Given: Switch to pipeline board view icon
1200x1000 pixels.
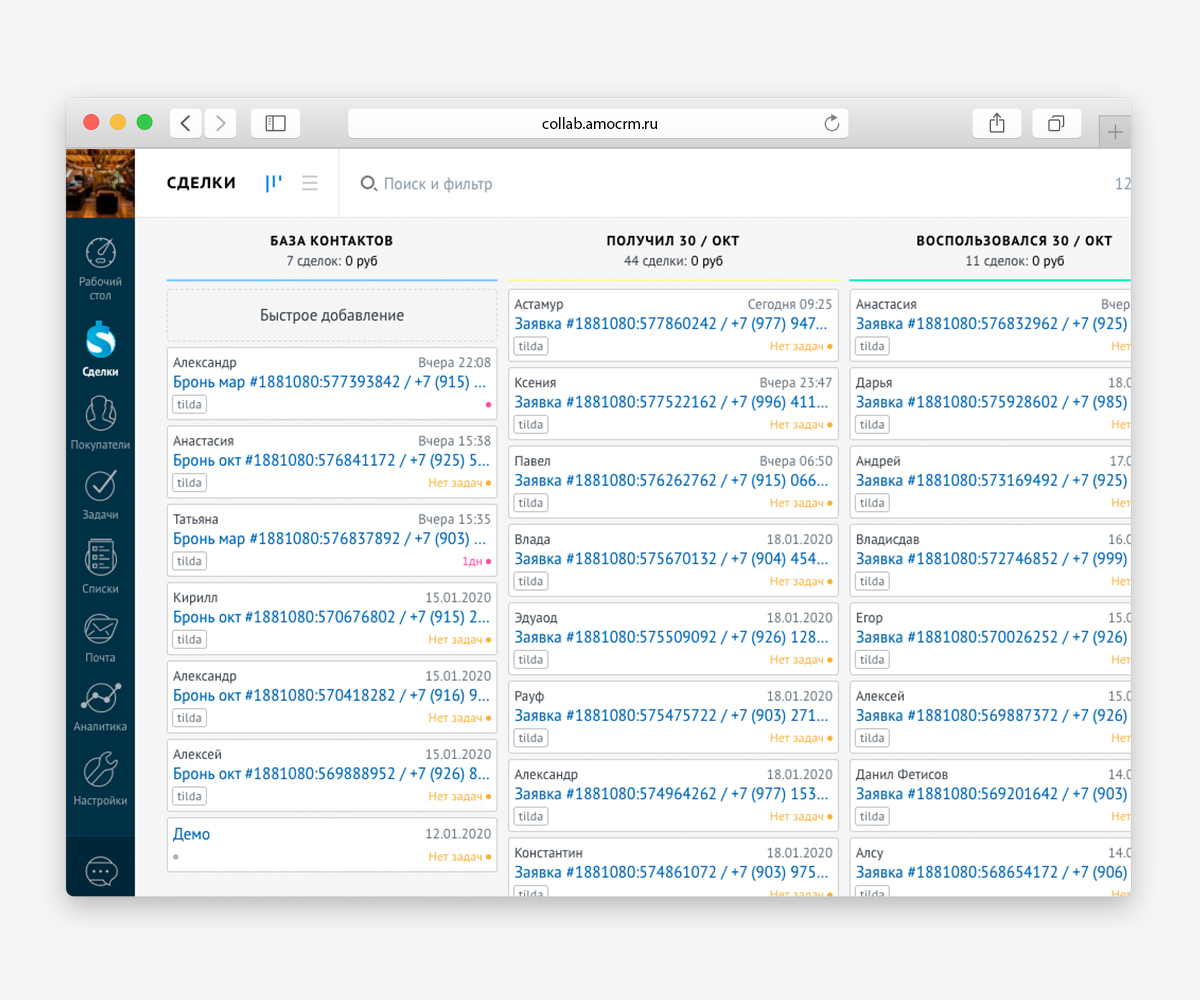Looking at the screenshot, I should pos(273,183).
